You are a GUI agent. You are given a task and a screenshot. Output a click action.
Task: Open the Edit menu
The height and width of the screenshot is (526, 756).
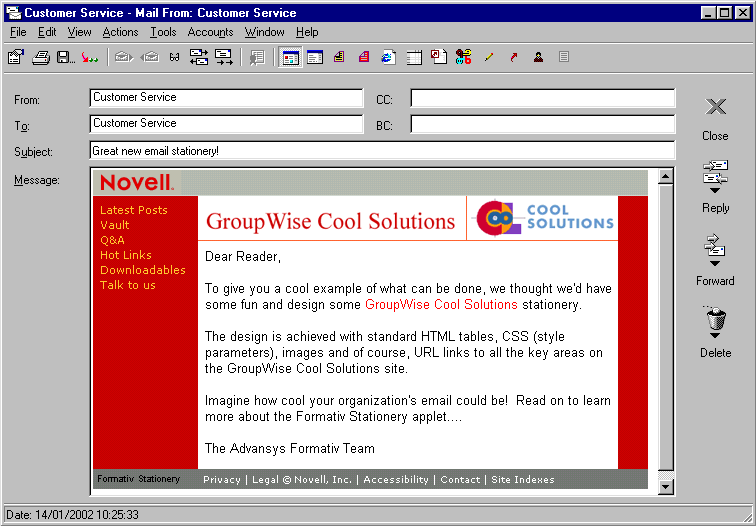coord(47,32)
